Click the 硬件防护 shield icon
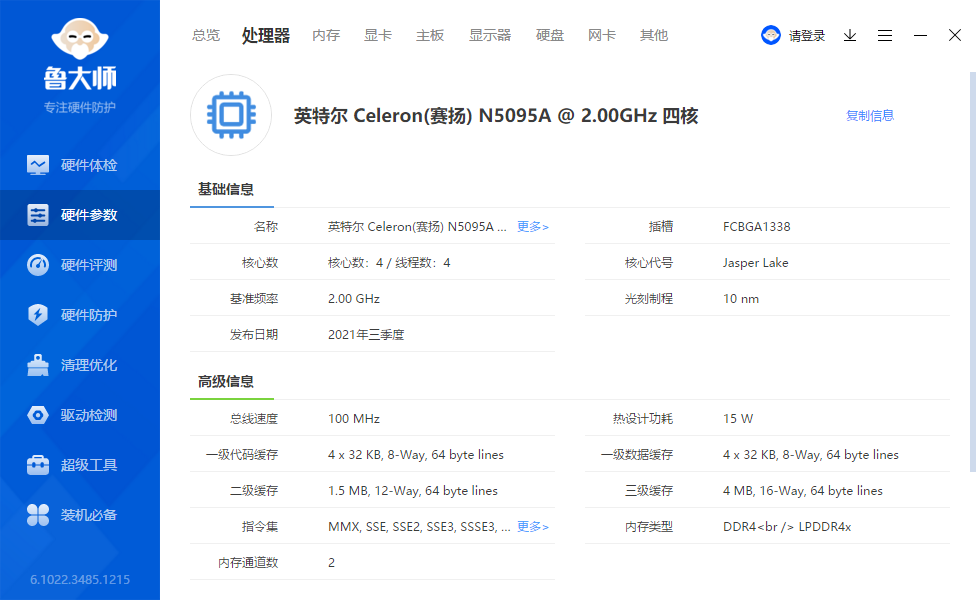980x600 pixels. (38, 315)
